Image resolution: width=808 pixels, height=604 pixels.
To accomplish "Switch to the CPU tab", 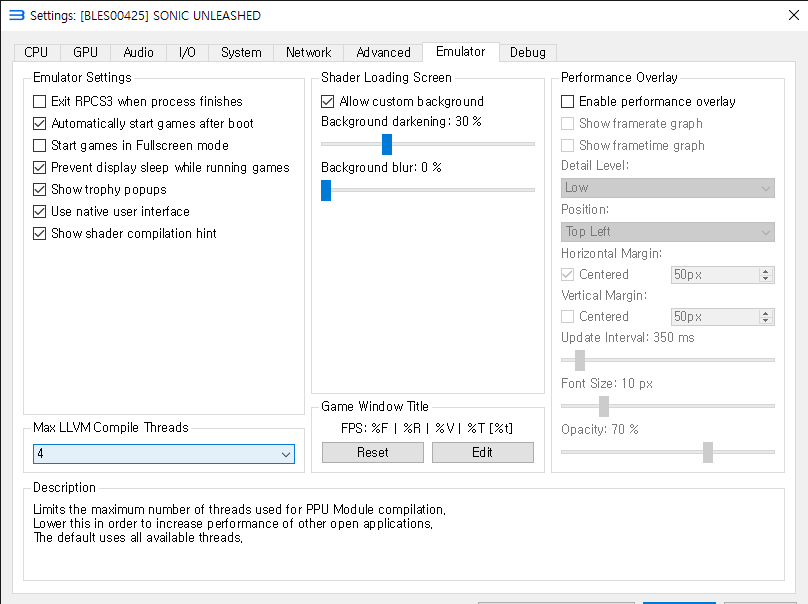I will pyautogui.click(x=36, y=53).
